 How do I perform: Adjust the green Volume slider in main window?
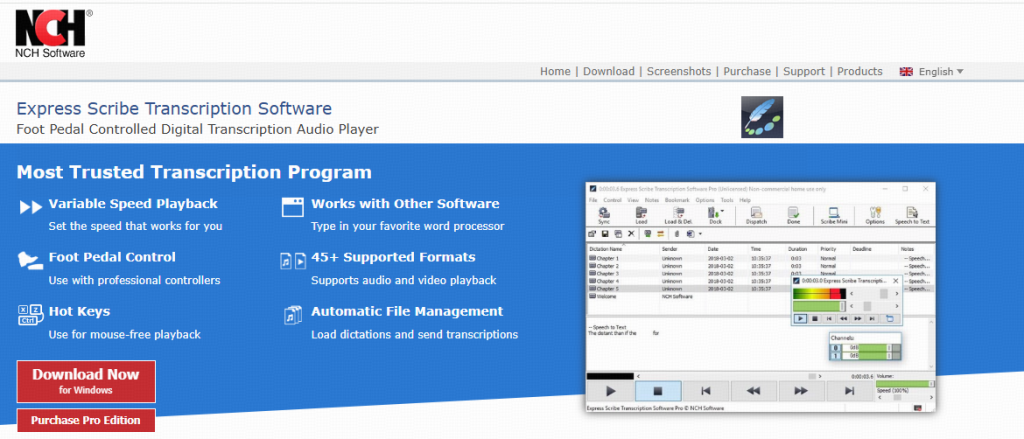click(904, 384)
